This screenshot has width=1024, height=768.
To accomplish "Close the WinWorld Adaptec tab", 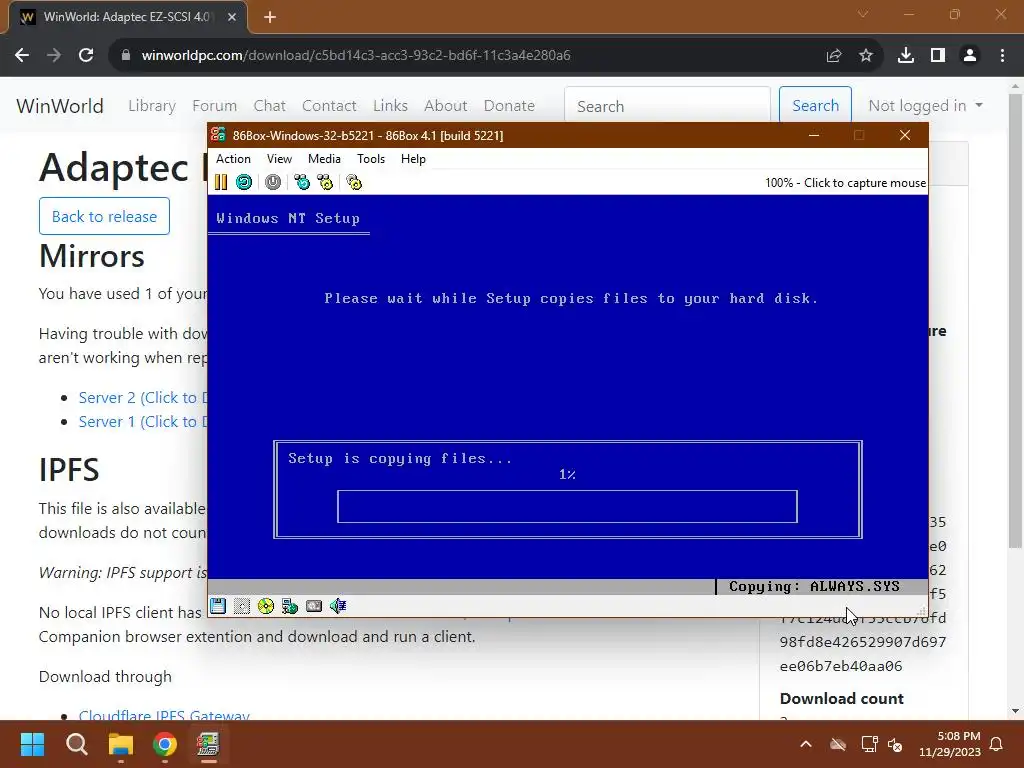I will click(x=232, y=17).
